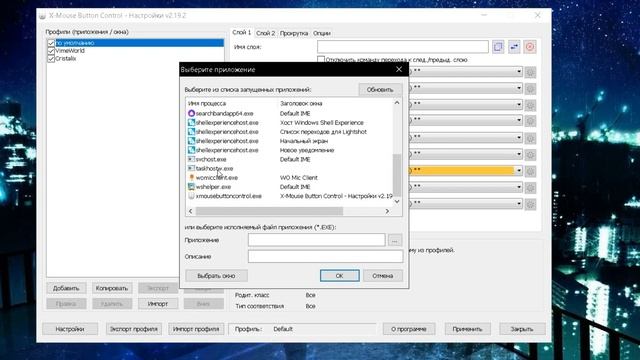Click the Имя процесса column header
The width and height of the screenshot is (640, 360).
click(x=207, y=104)
